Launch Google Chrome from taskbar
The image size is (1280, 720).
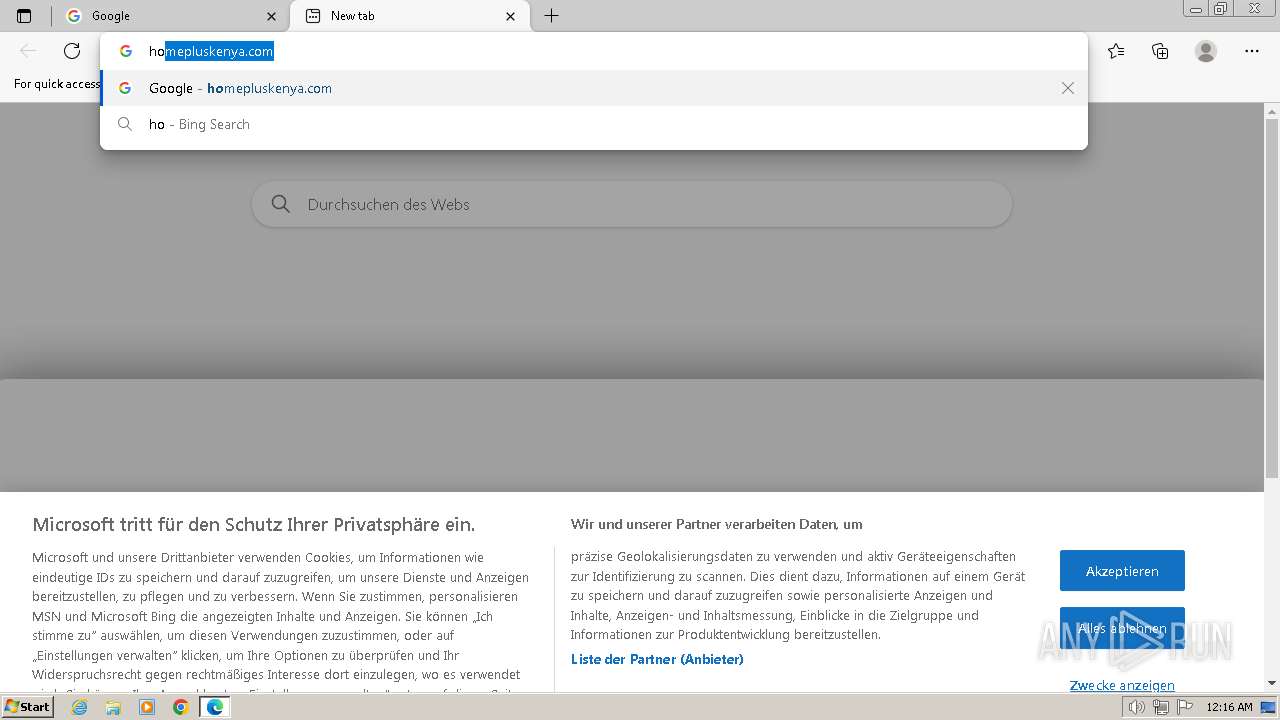pyautogui.click(x=180, y=707)
